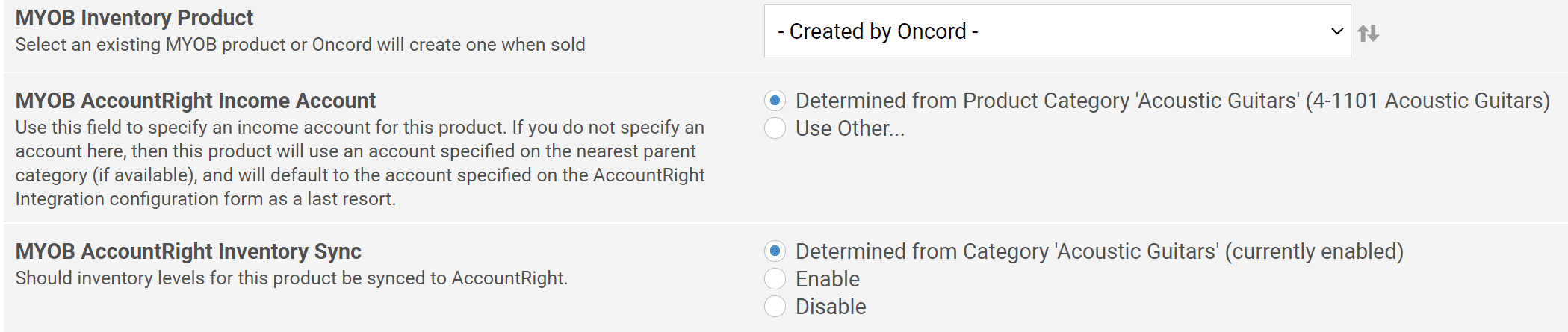Click the 'Select an existing MYOB product' help text
This screenshot has height=332, width=1568.
(x=300, y=45)
